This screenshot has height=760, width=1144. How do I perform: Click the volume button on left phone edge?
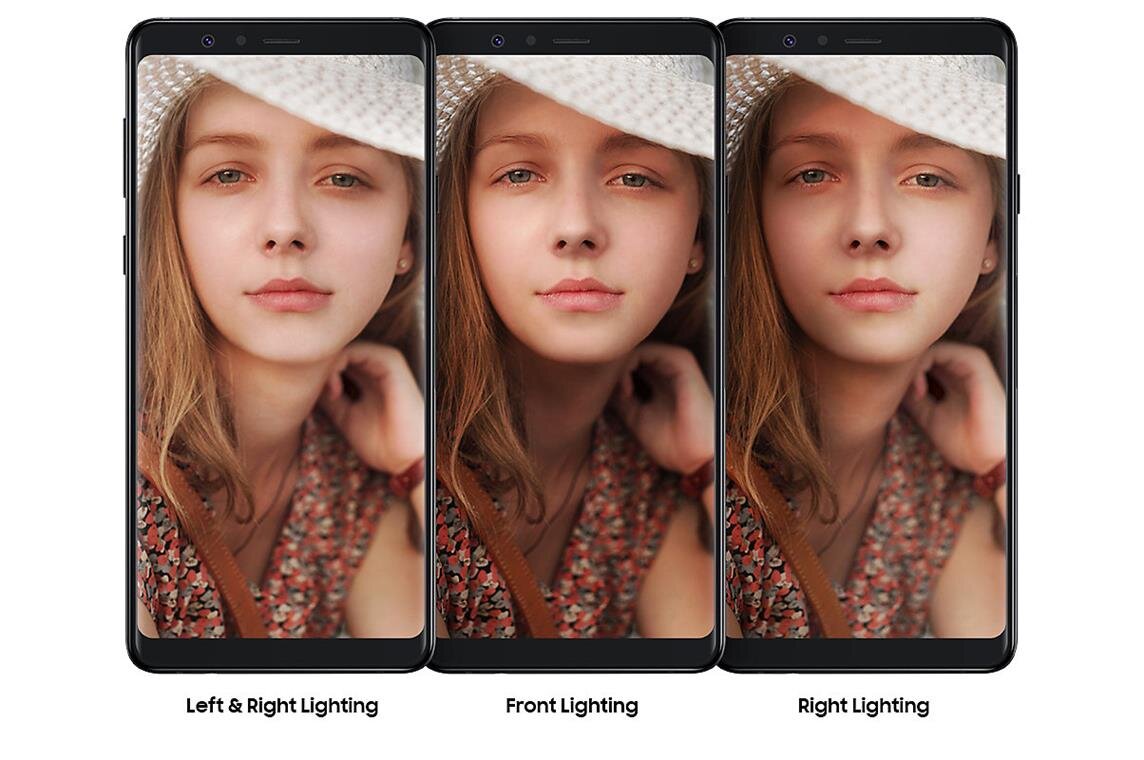point(125,158)
